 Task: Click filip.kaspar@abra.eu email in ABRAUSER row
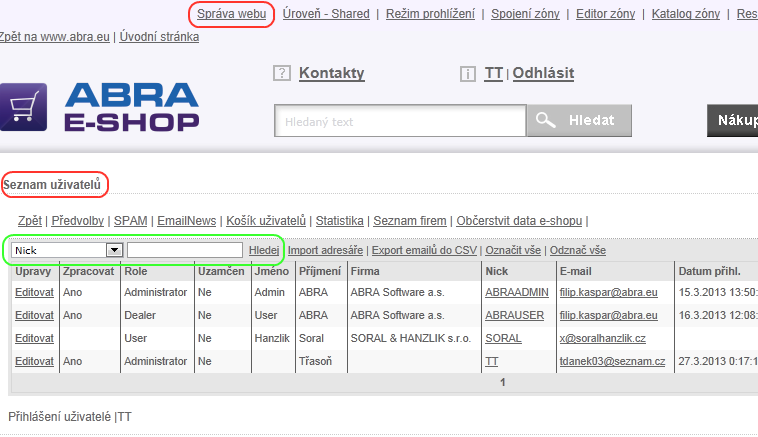click(x=609, y=315)
